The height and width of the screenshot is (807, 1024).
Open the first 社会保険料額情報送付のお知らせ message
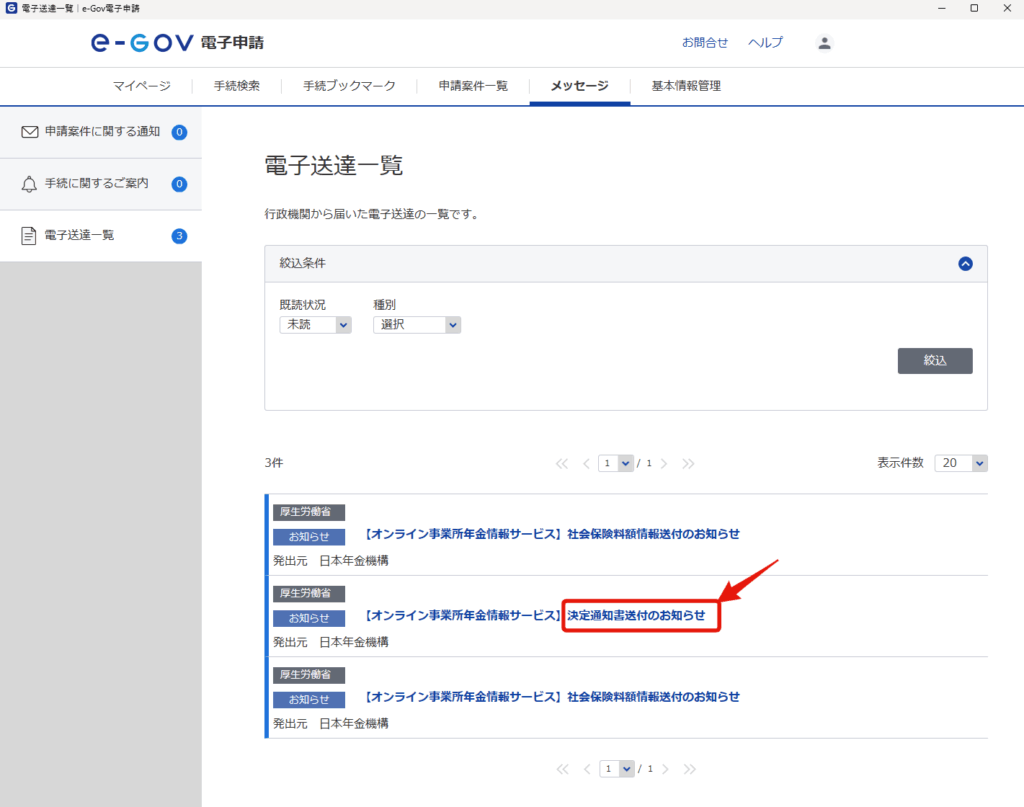point(551,534)
